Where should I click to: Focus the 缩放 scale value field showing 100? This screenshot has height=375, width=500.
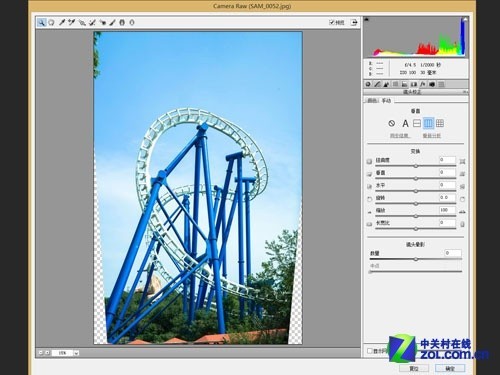tap(447, 210)
